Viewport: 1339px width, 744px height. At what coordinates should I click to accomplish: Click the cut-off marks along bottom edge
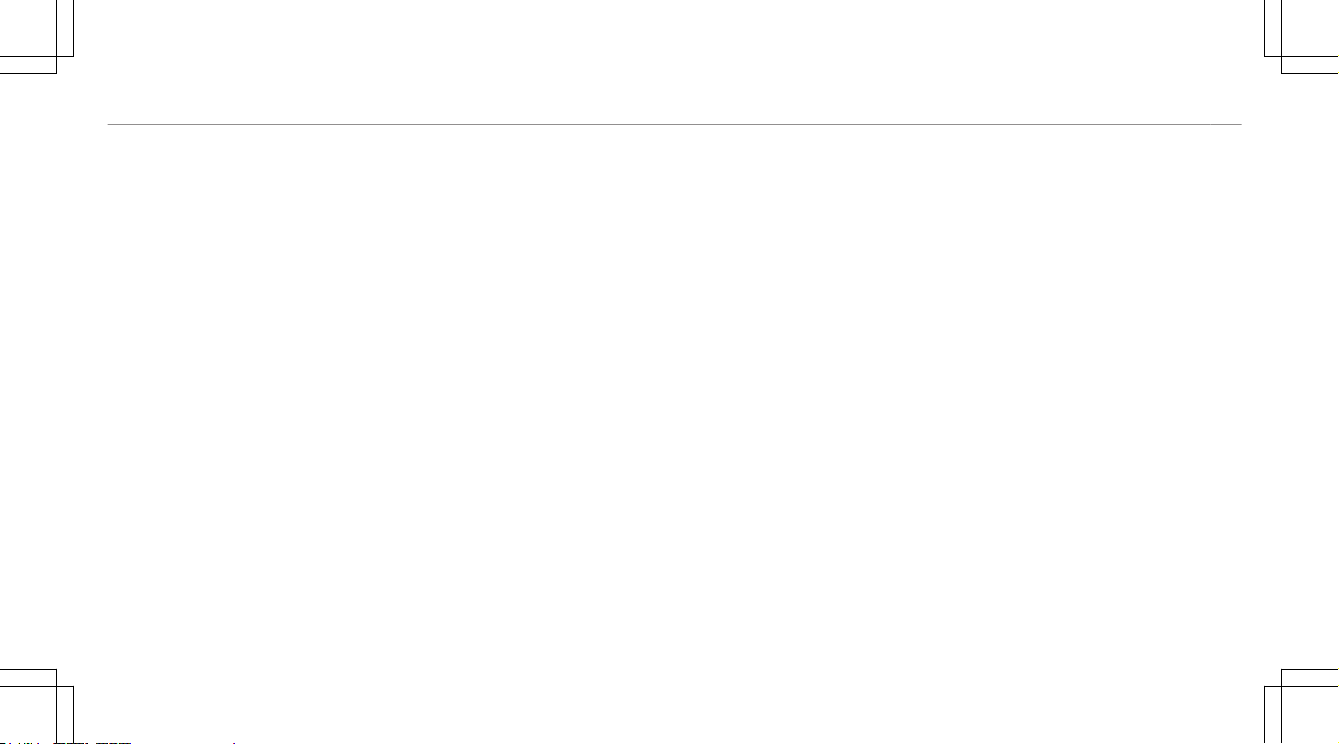click(120, 742)
